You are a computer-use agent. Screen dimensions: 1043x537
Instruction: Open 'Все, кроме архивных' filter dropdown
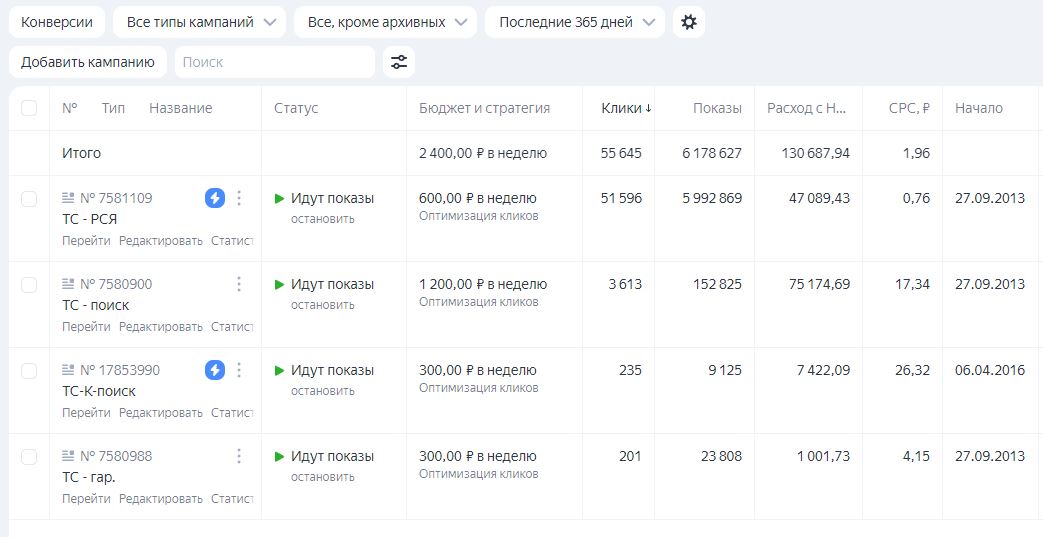[x=389, y=22]
